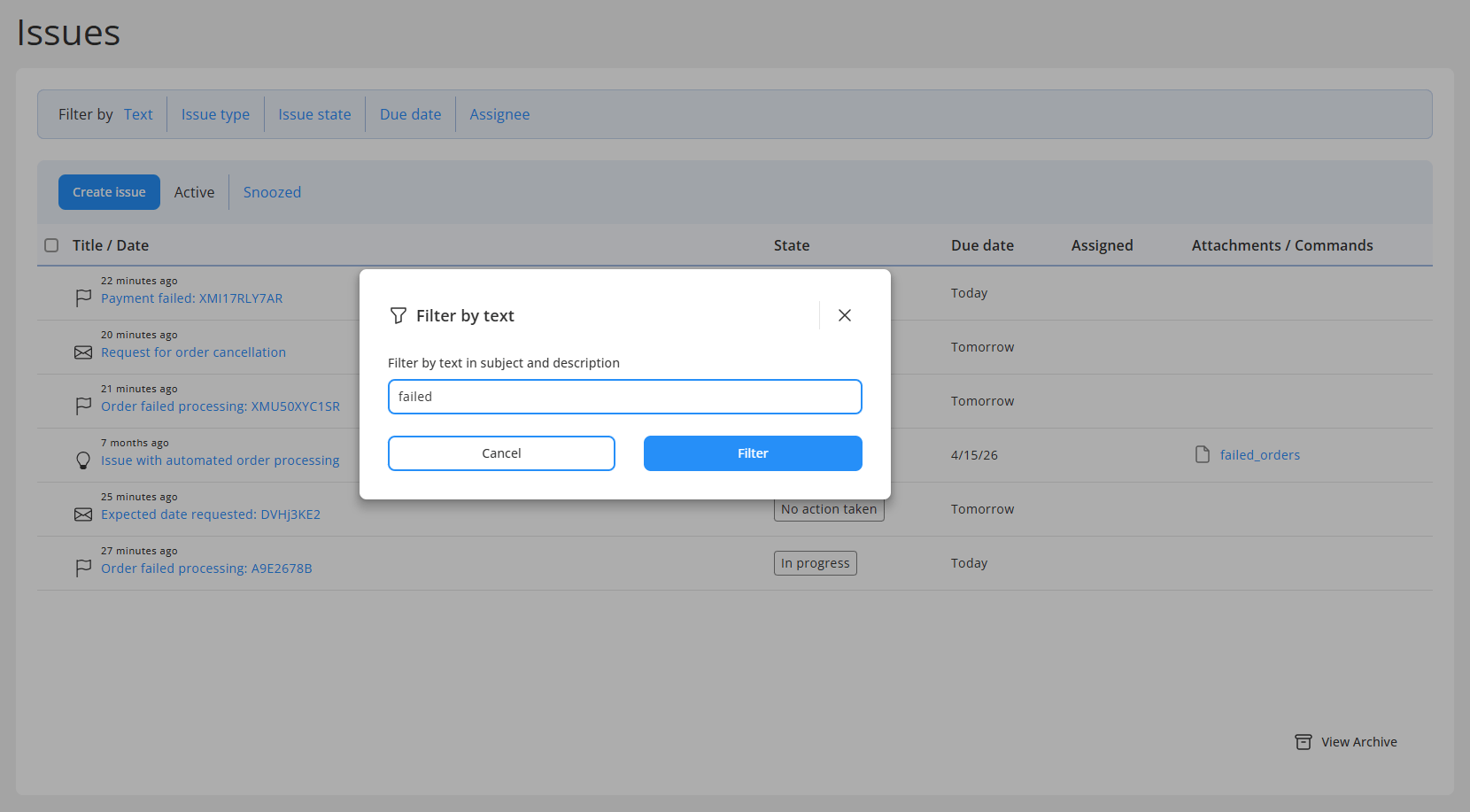Click the 'No action taken' state badge

click(x=829, y=509)
